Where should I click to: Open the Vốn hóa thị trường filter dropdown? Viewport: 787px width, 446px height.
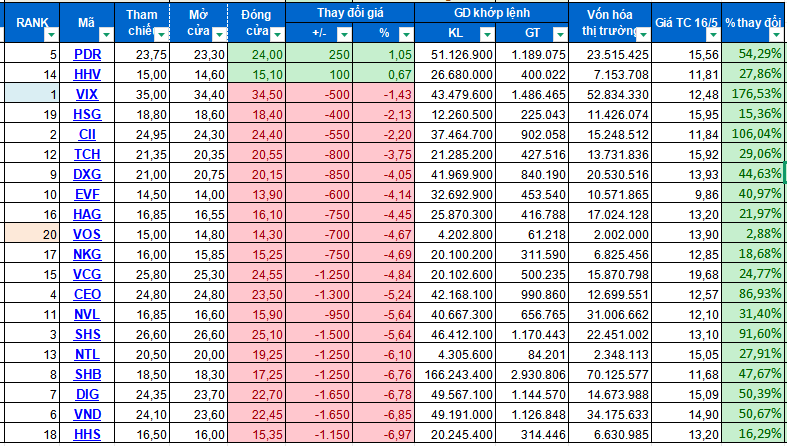click(643, 35)
